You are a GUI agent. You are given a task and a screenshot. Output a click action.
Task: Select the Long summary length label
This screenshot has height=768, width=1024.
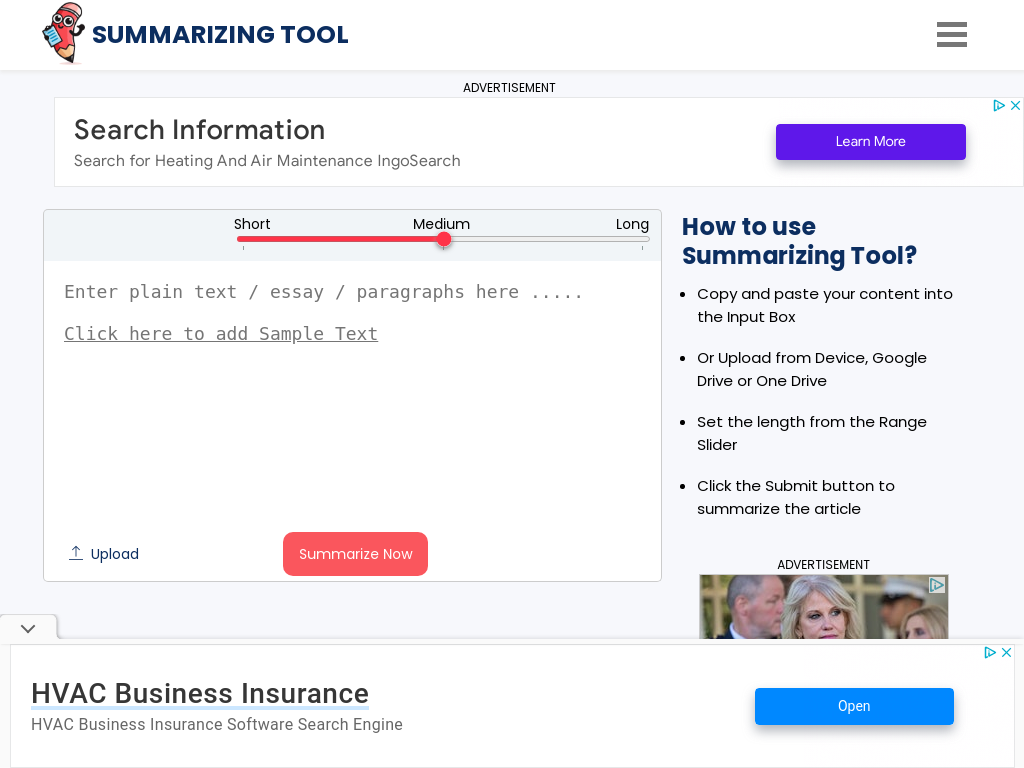(x=632, y=224)
